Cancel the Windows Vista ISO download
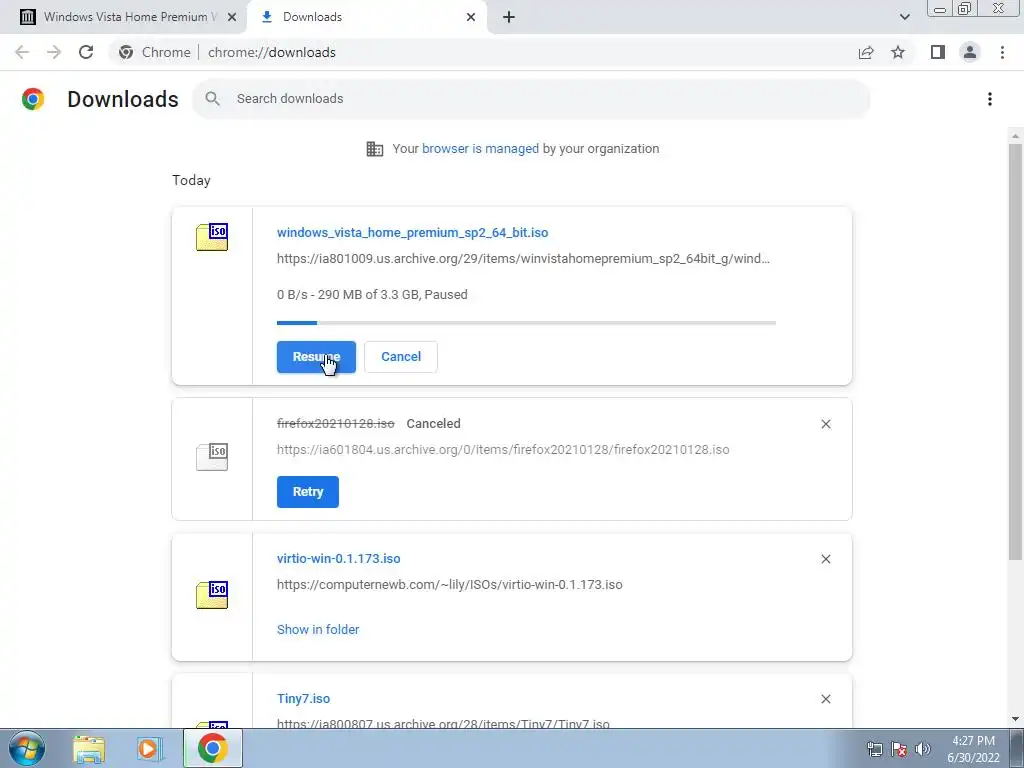Screen dimensions: 1024x768 point(400,357)
